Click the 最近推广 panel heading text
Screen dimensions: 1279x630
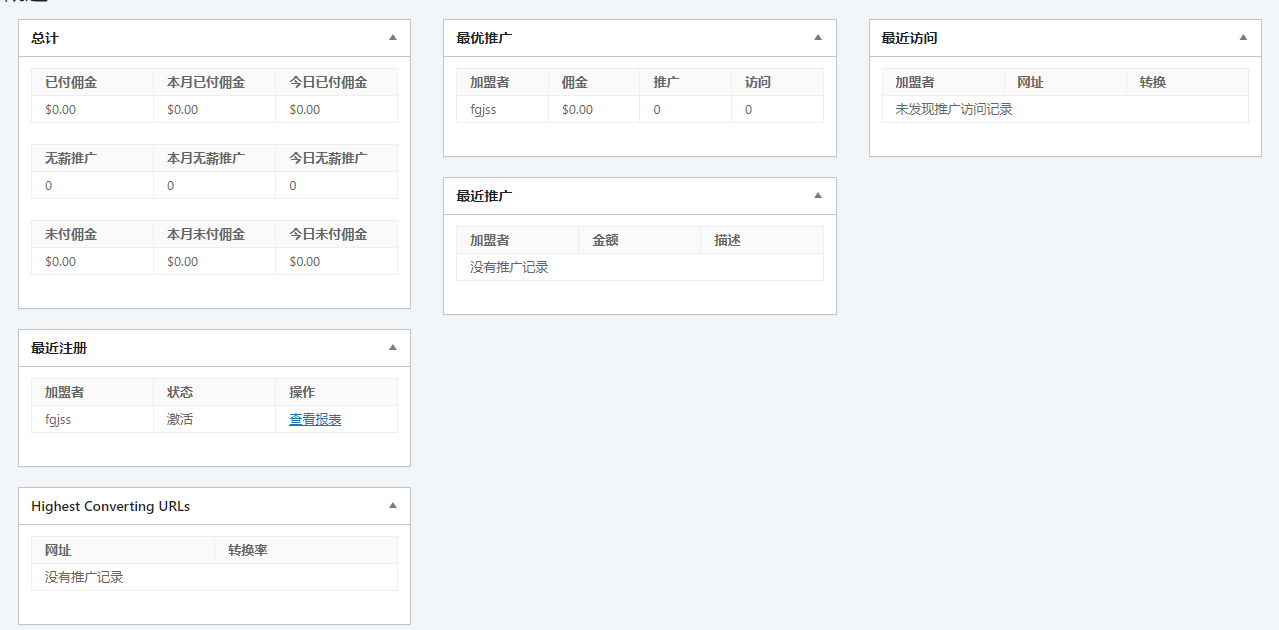[484, 196]
